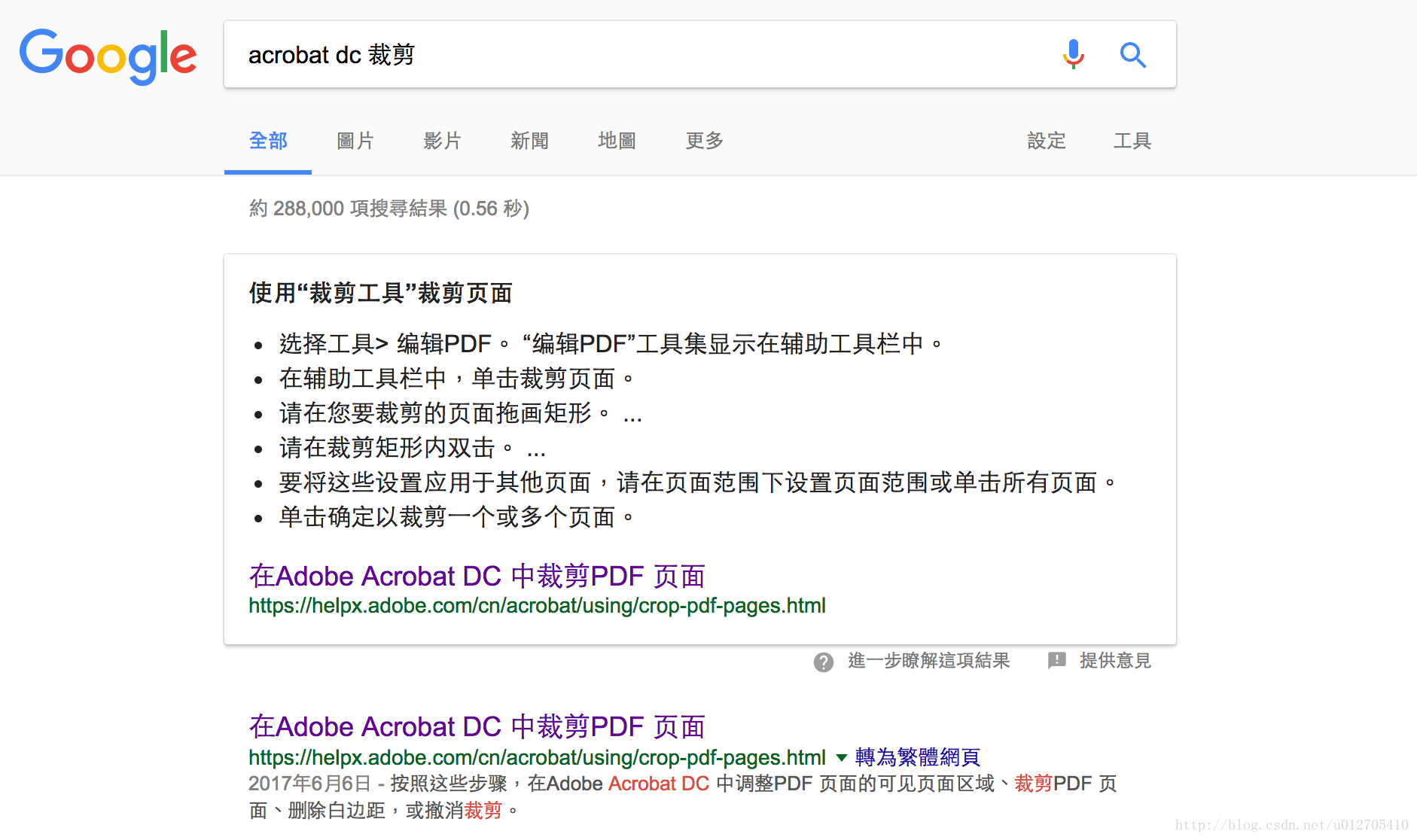This screenshot has width=1417, height=840.
Task: Click result description dated 2017年6月6日
Action: [x=682, y=797]
